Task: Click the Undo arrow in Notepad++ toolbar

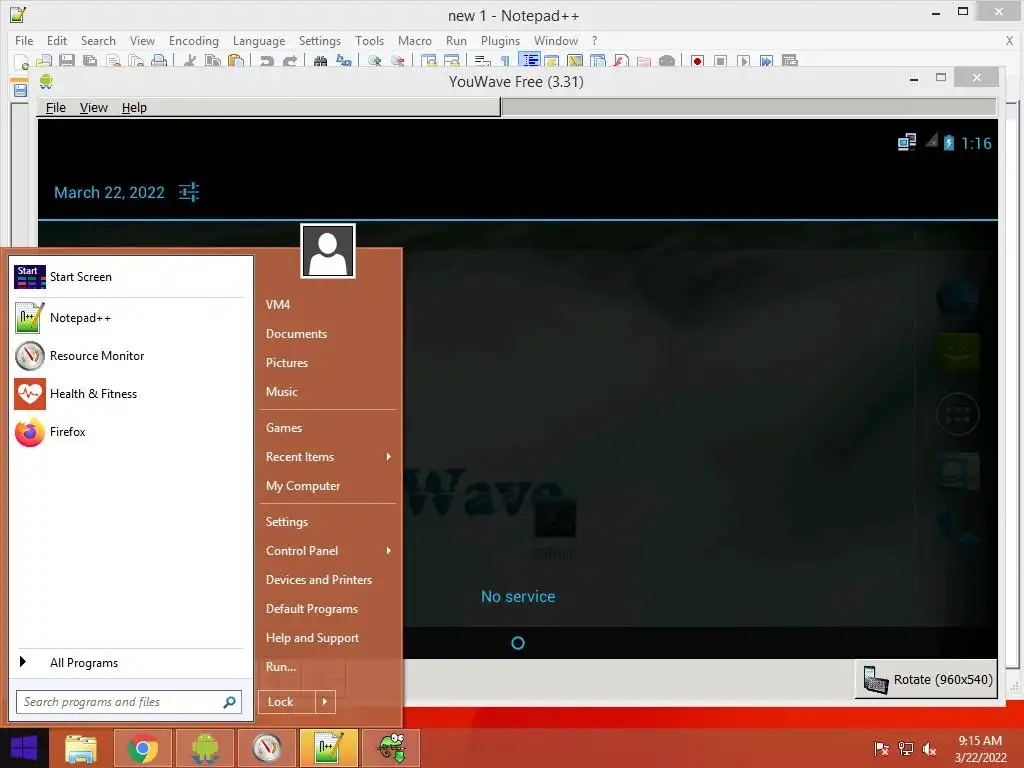Action: tap(266, 61)
